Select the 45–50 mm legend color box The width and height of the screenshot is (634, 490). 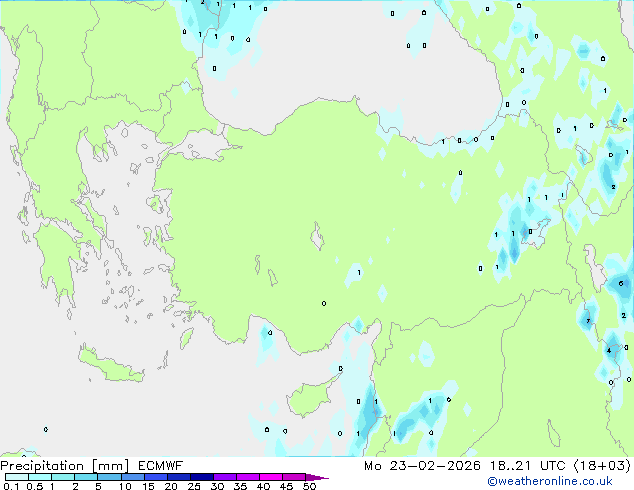[294, 477]
